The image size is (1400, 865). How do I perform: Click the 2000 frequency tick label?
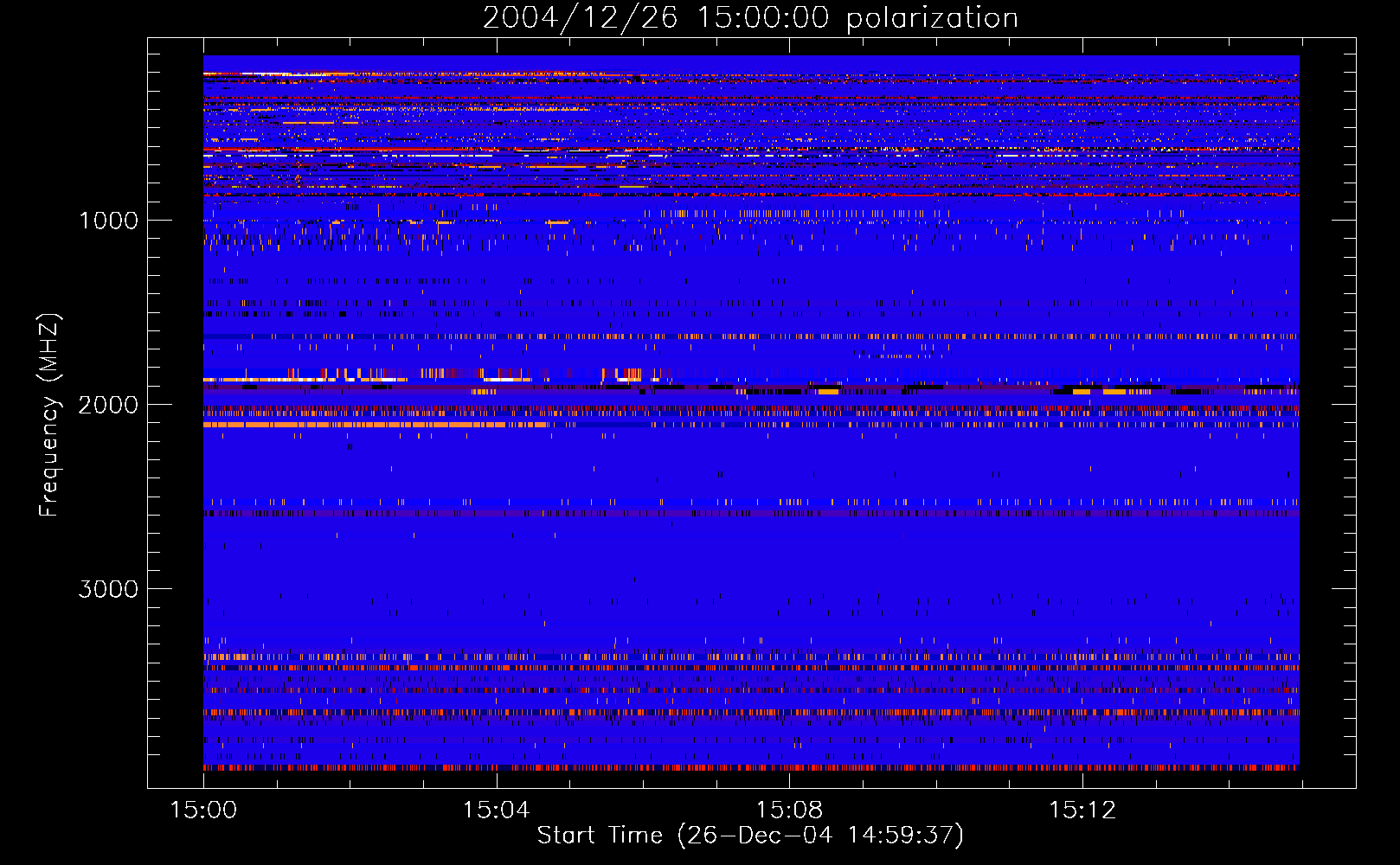[108, 405]
